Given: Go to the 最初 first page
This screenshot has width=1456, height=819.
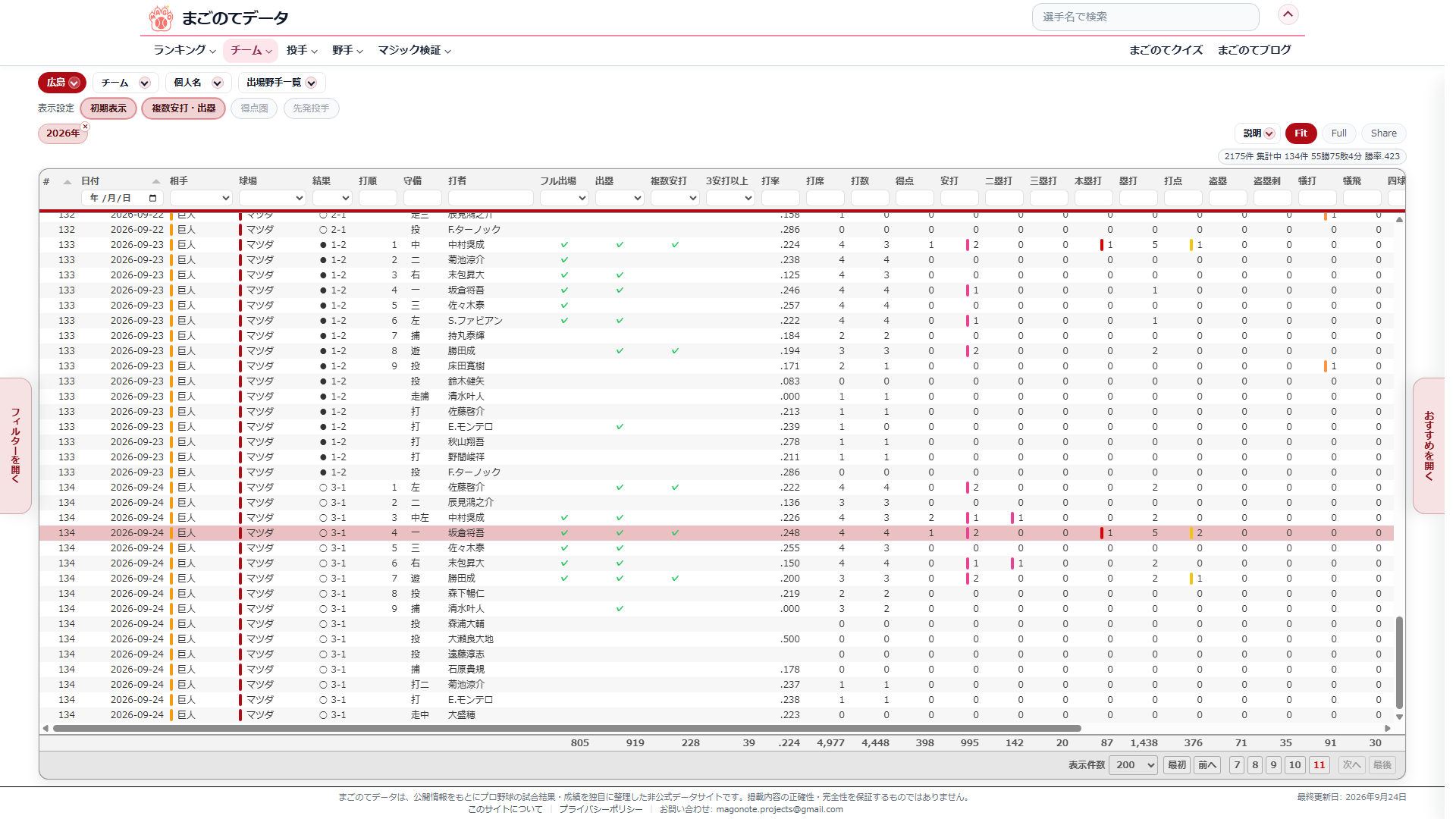Looking at the screenshot, I should point(1177,765).
